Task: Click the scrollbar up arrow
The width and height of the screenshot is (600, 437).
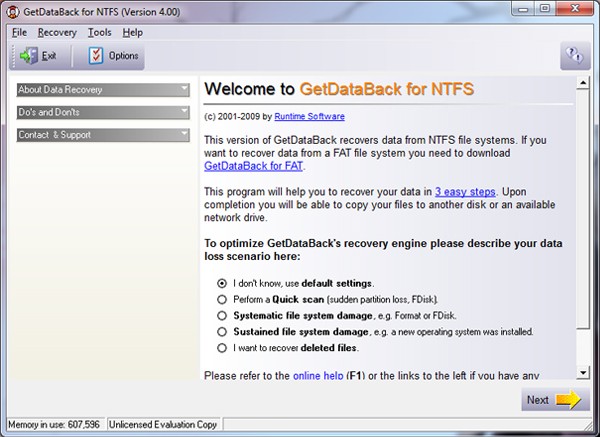Action: (x=582, y=83)
